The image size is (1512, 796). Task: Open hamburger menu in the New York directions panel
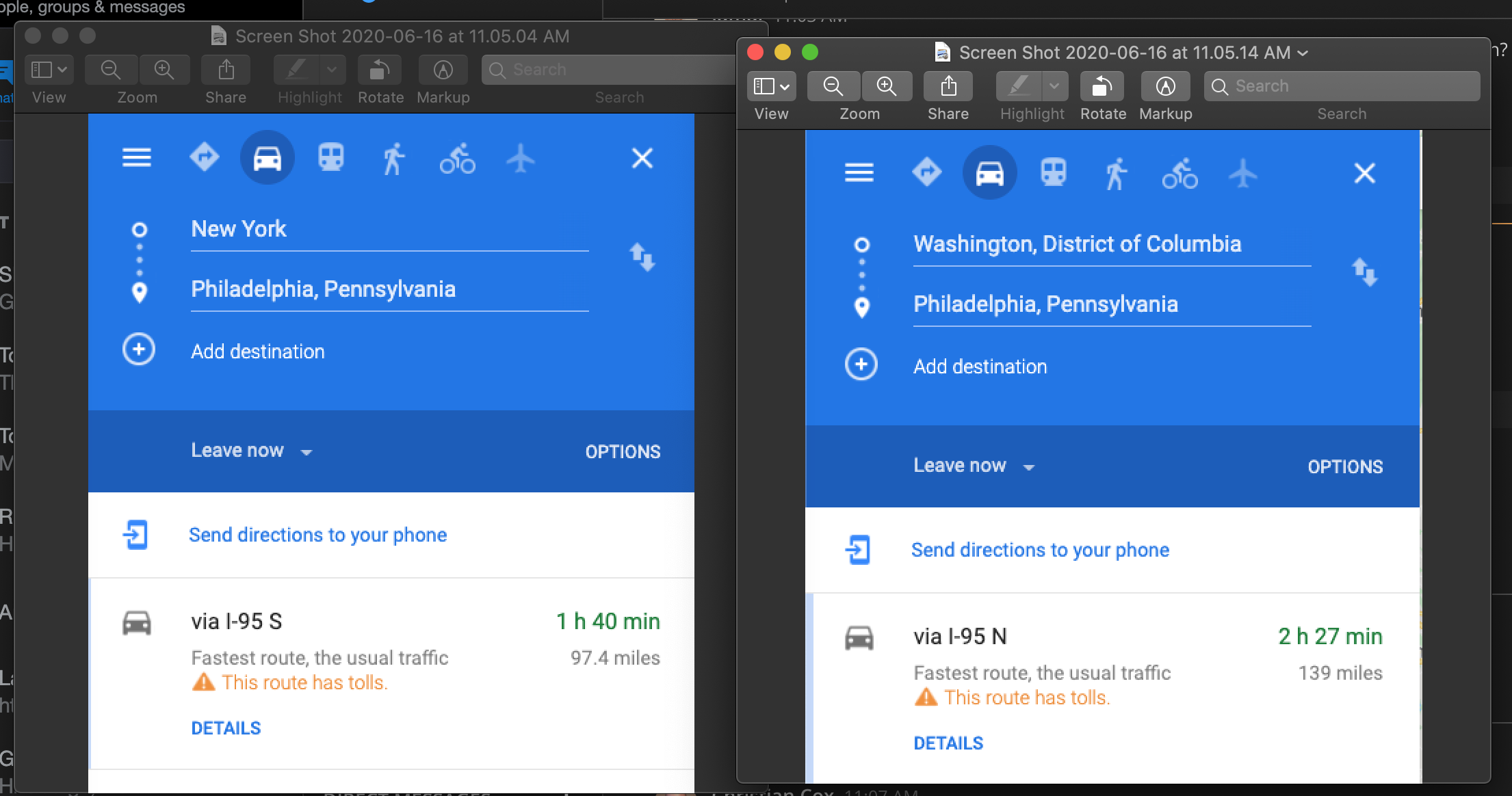(137, 158)
